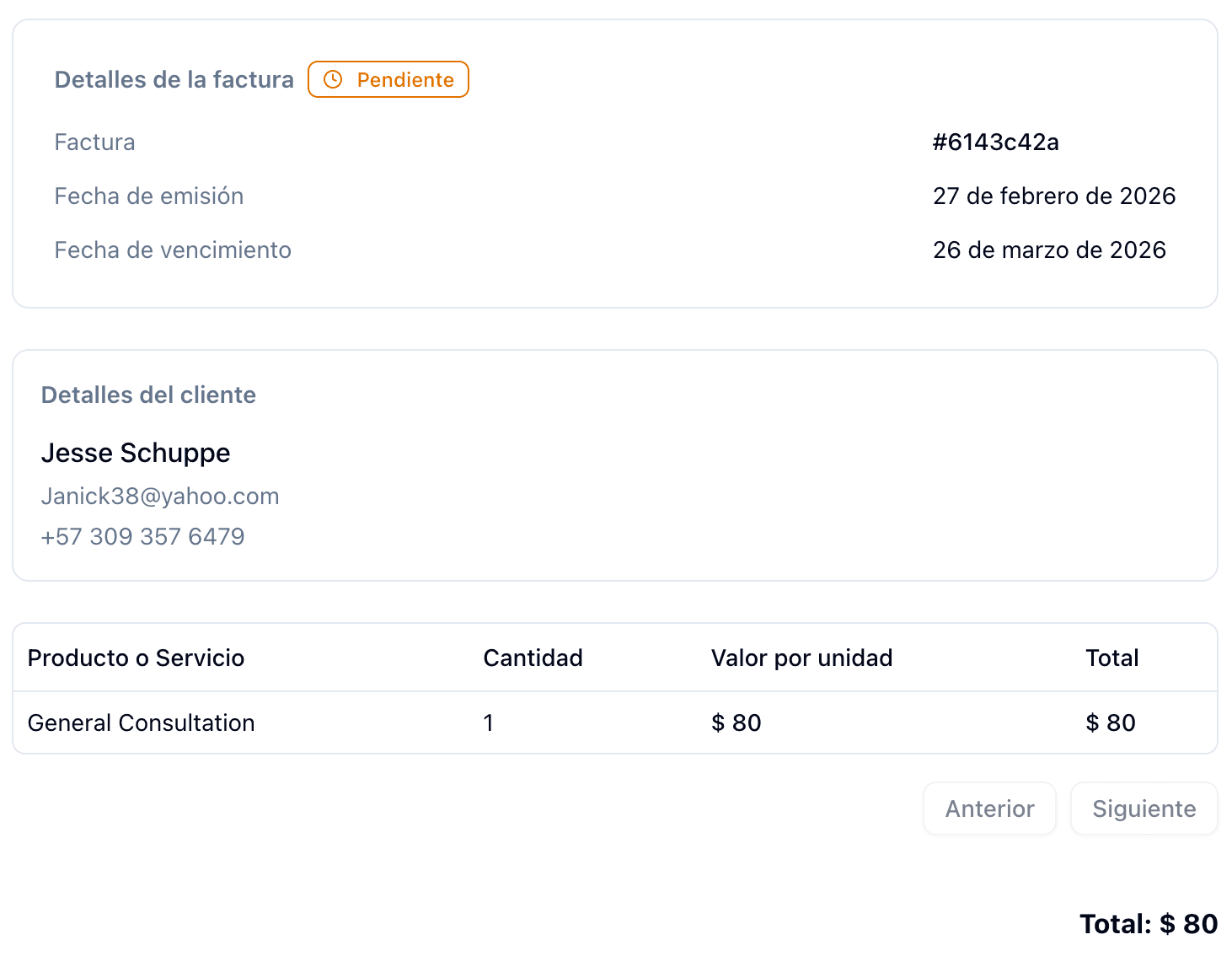
Task: Click the clock icon in the Pendiente badge
Action: click(334, 79)
